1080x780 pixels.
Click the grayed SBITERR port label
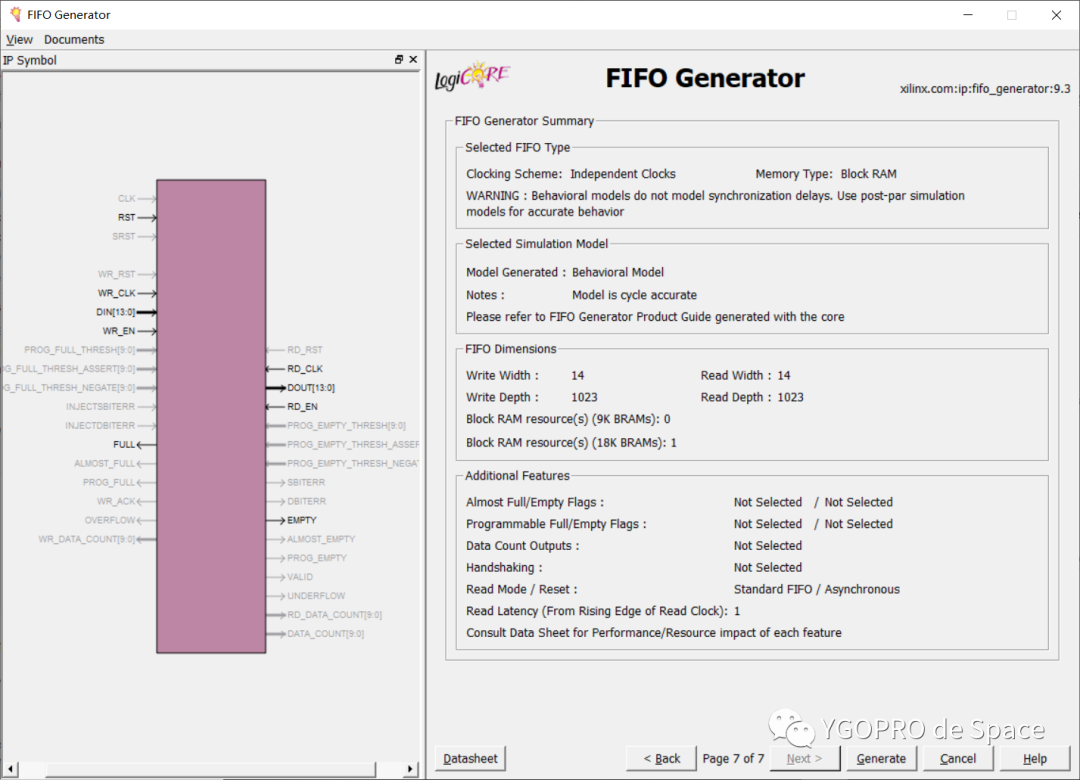[307, 482]
